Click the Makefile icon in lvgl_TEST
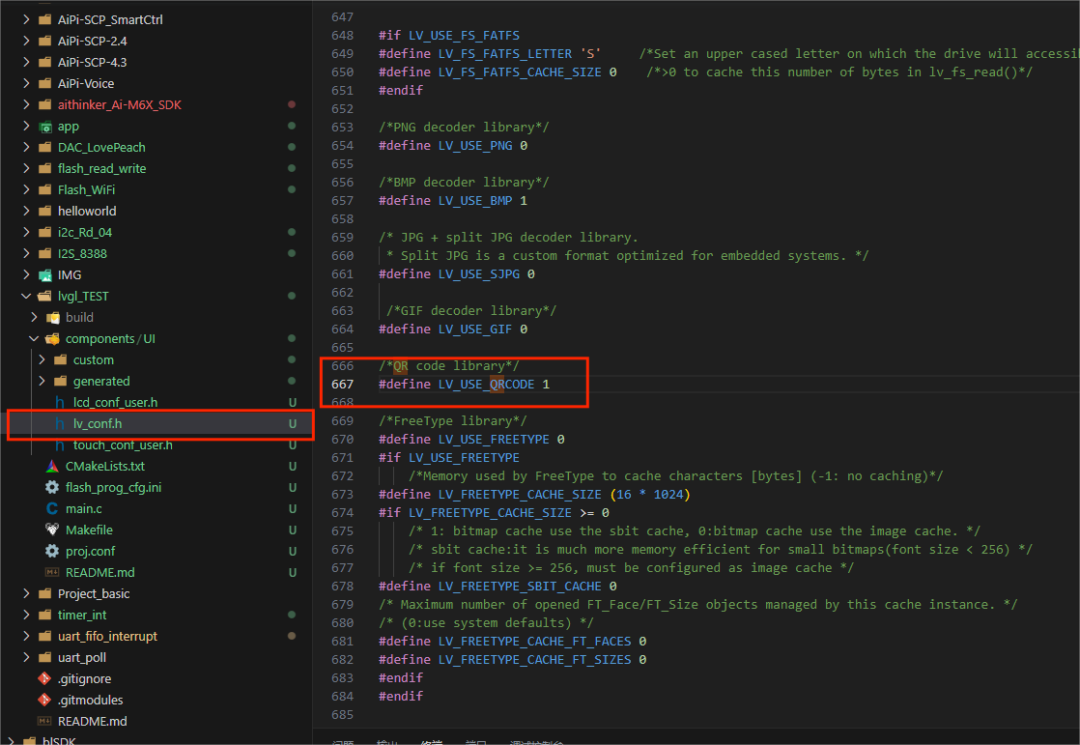The image size is (1080, 745). point(52,529)
